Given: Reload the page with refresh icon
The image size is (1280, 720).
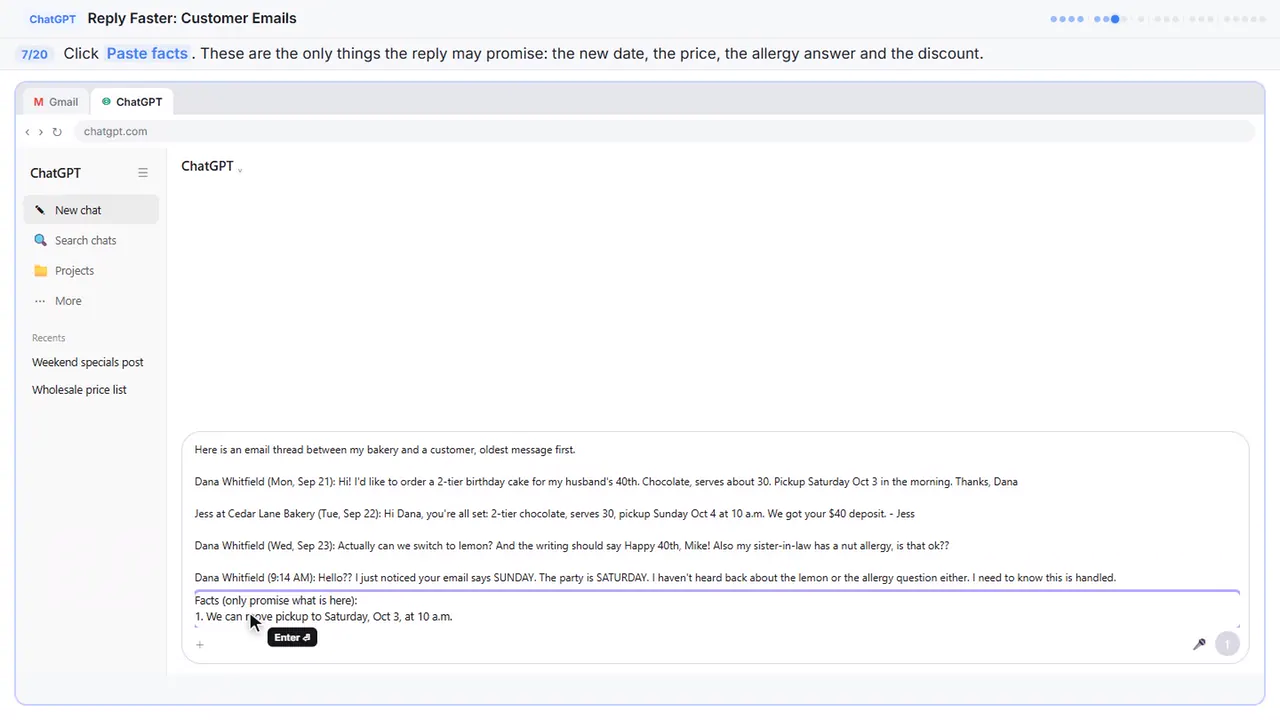Looking at the screenshot, I should coord(57,132).
